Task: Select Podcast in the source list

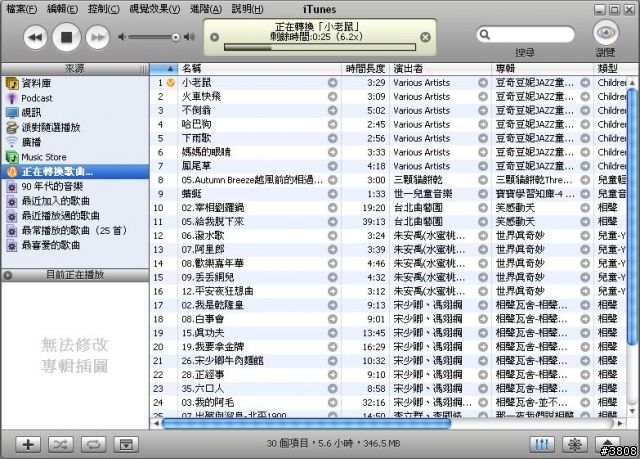Action: 75,98
